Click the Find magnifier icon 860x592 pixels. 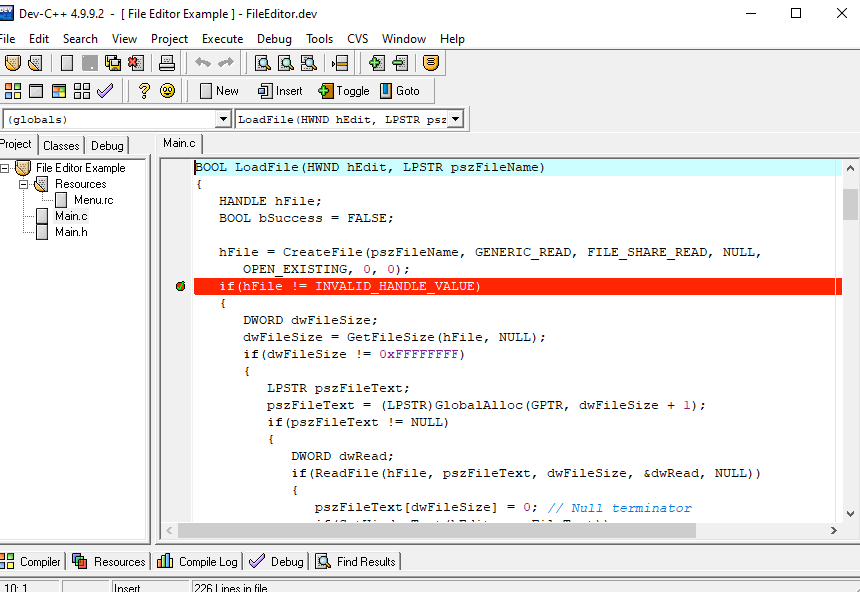pos(263,63)
